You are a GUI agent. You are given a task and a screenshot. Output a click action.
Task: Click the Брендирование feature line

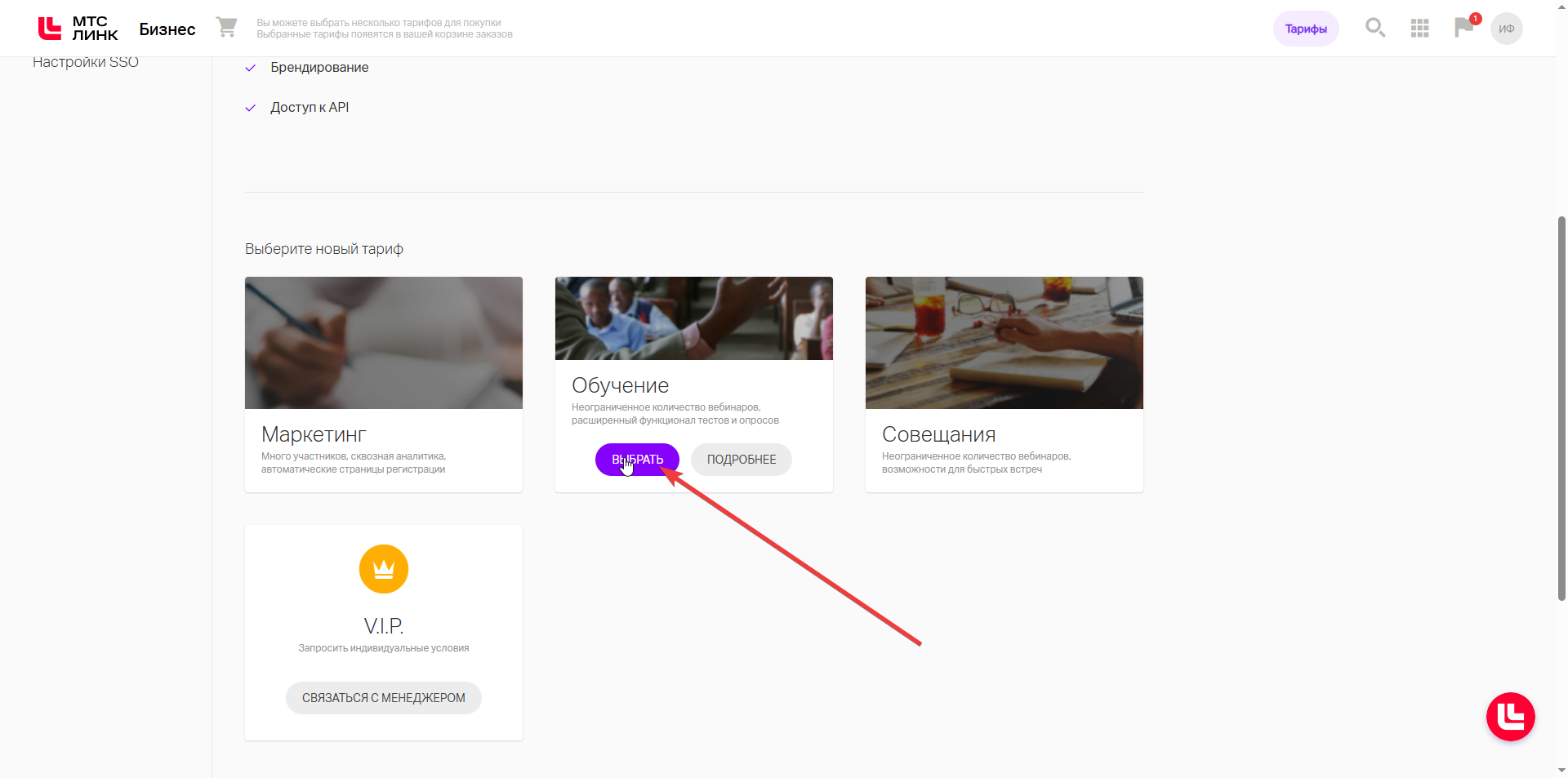tap(319, 68)
